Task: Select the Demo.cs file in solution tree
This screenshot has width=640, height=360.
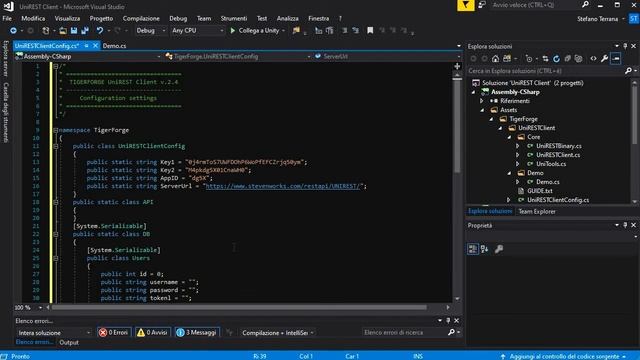Action: coord(548,182)
